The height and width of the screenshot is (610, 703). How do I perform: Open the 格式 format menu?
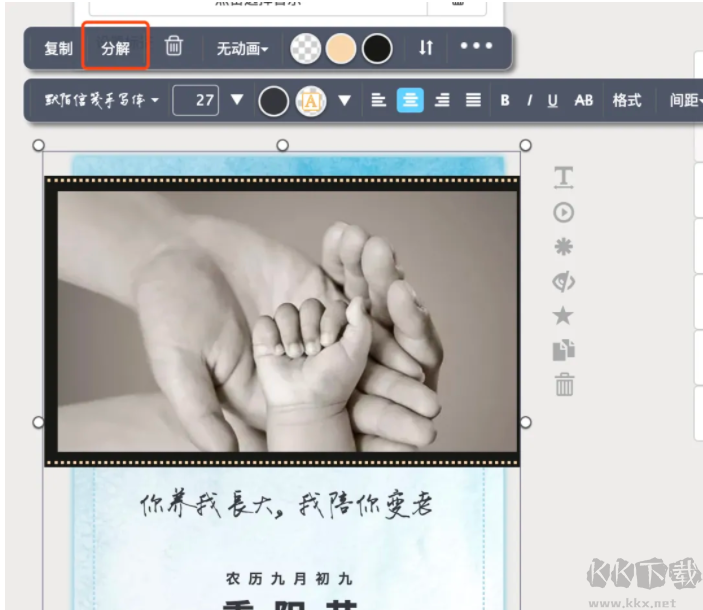click(627, 100)
